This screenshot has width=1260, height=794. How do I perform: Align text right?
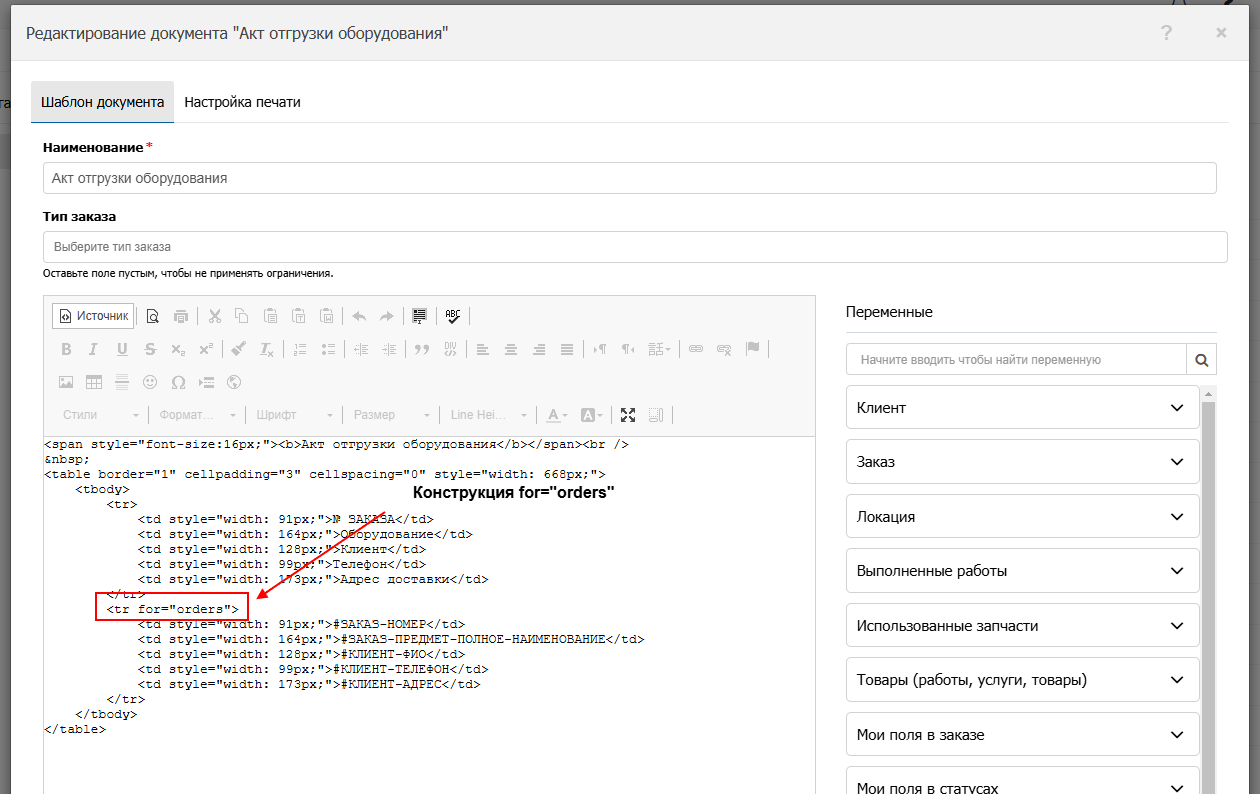[x=539, y=349]
